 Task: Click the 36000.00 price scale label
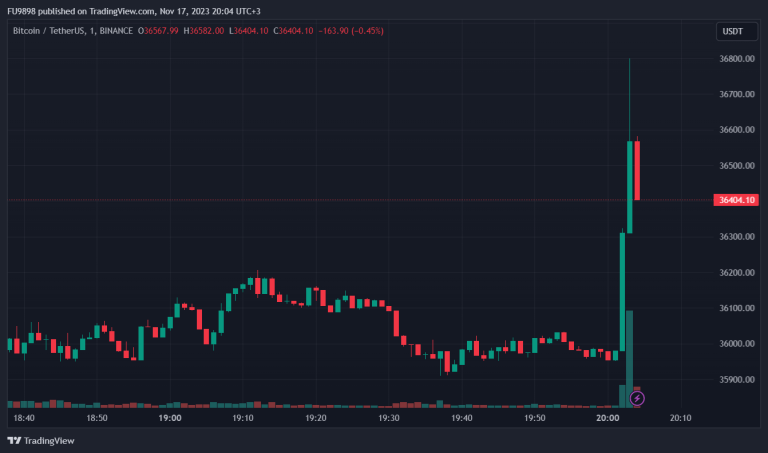[x=735, y=344]
